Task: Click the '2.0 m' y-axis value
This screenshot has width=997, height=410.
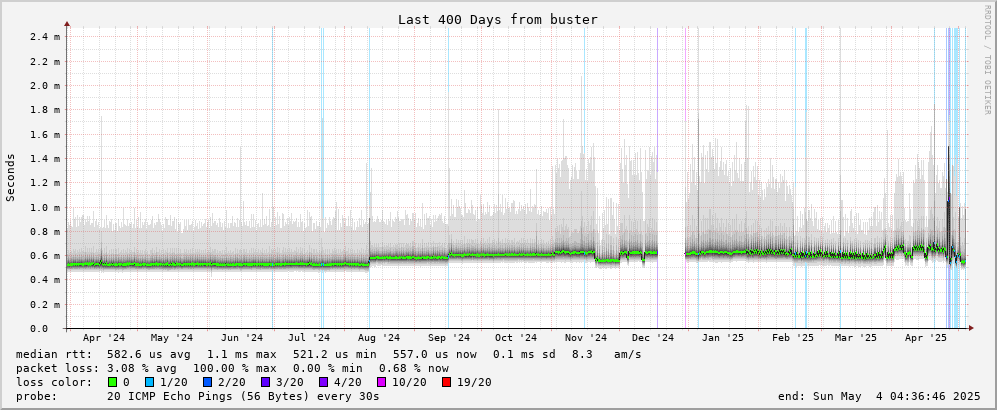Action: (45, 86)
